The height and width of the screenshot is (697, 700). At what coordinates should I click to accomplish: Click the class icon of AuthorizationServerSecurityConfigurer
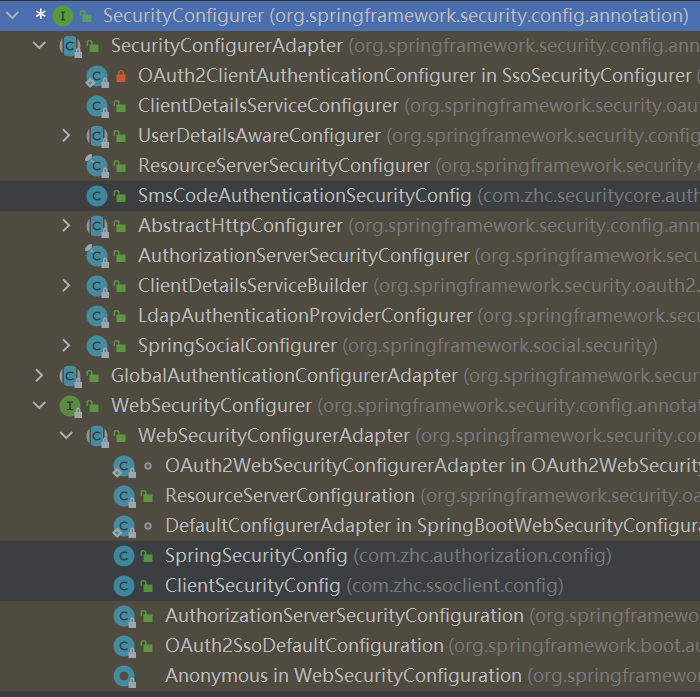pos(97,256)
